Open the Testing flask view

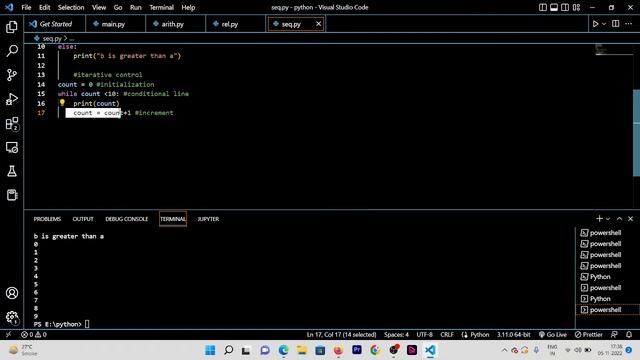click(x=12, y=171)
